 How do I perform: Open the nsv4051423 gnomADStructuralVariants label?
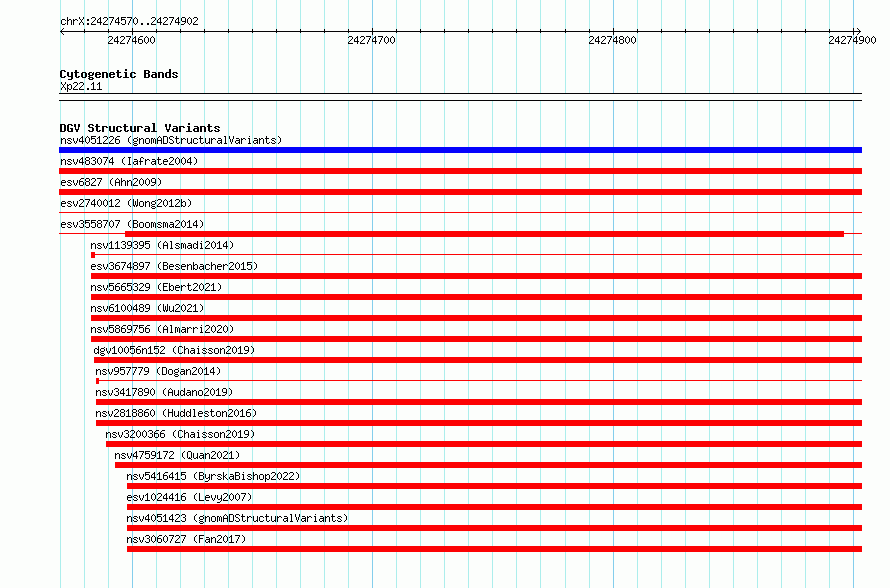click(237, 518)
